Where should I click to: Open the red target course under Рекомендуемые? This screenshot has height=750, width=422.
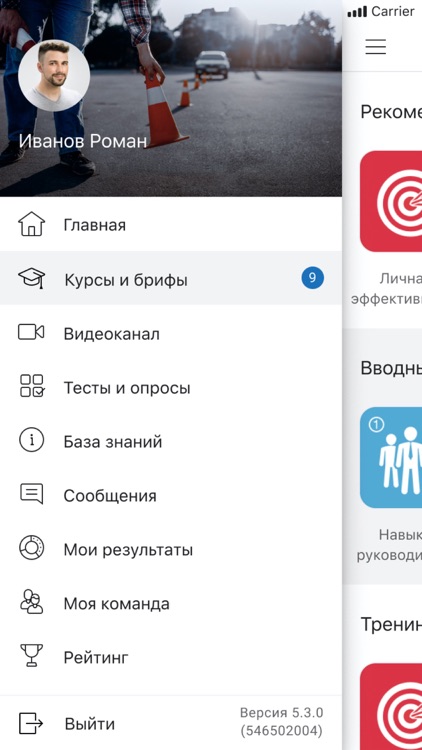point(391,201)
